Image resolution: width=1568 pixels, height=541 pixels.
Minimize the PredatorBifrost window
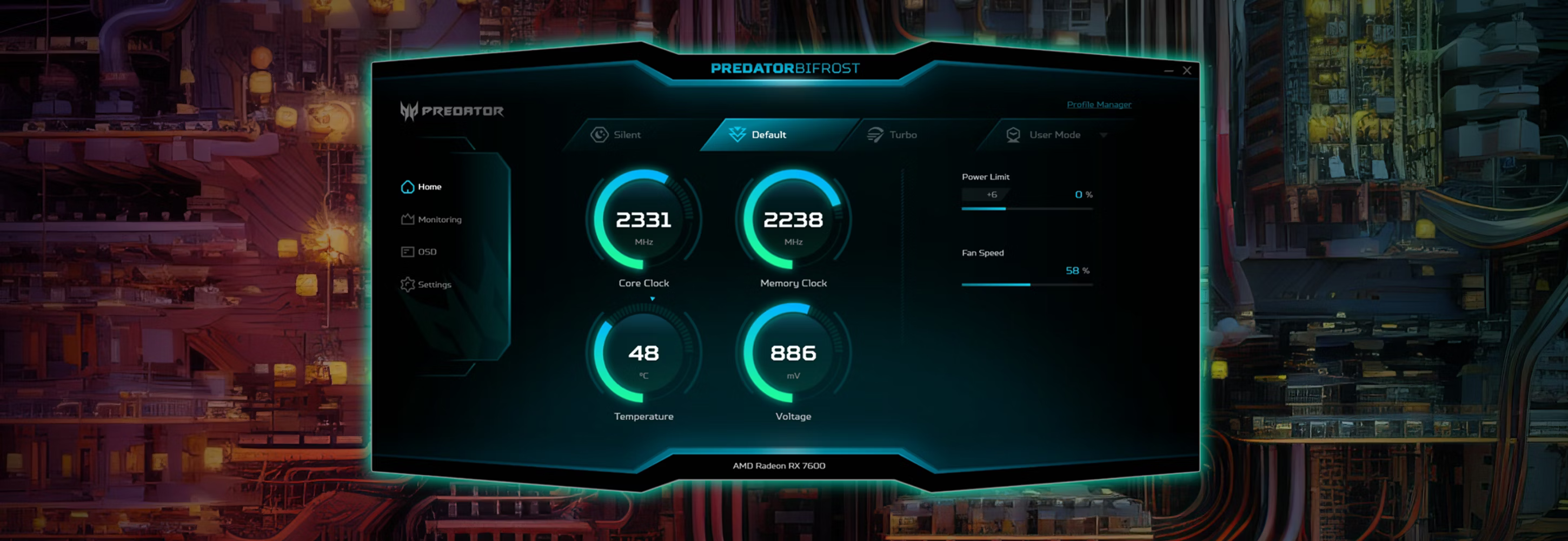pyautogui.click(x=1168, y=71)
